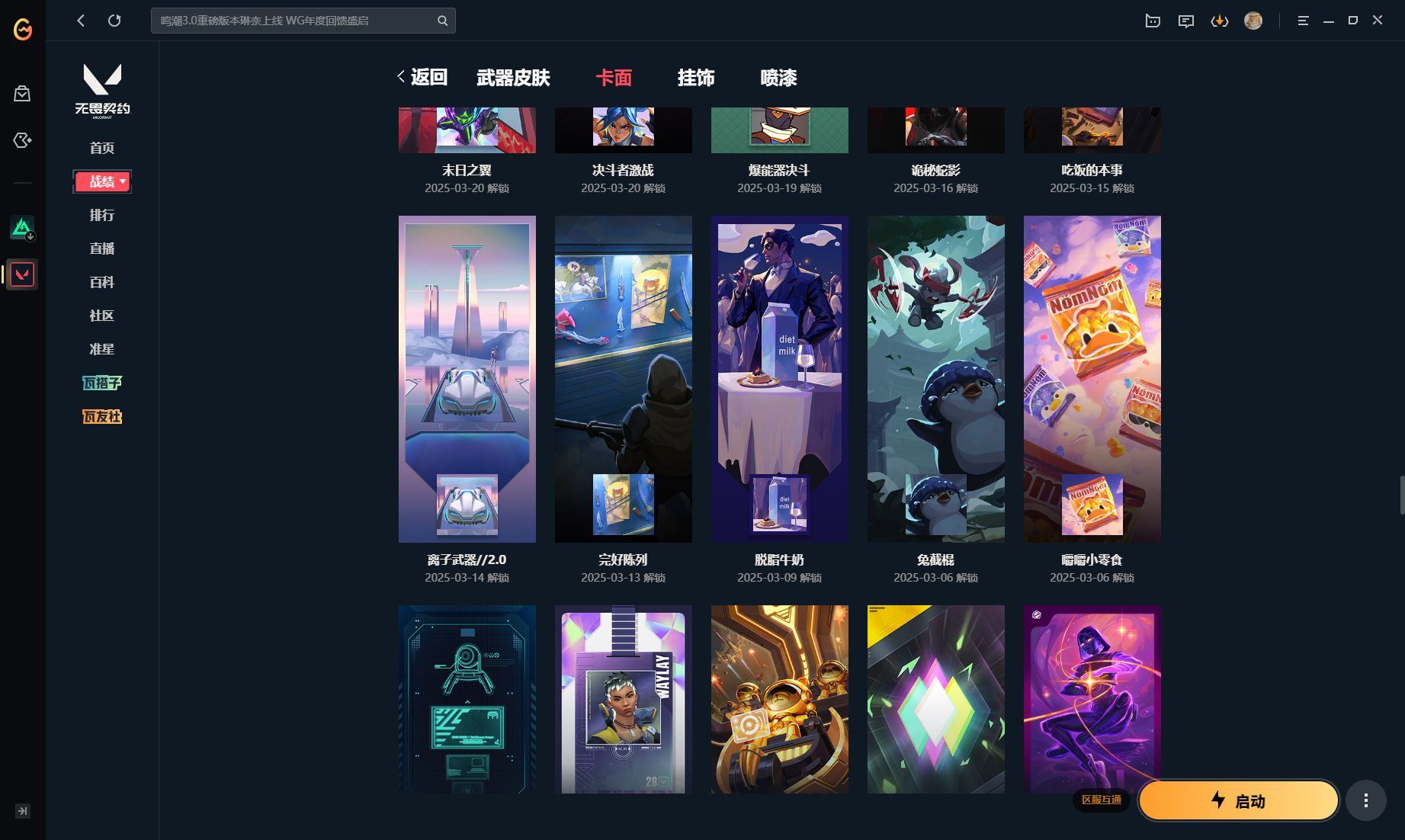1405x840 pixels.
Task: Open the 排行 ranking menu item
Action: coord(102,215)
